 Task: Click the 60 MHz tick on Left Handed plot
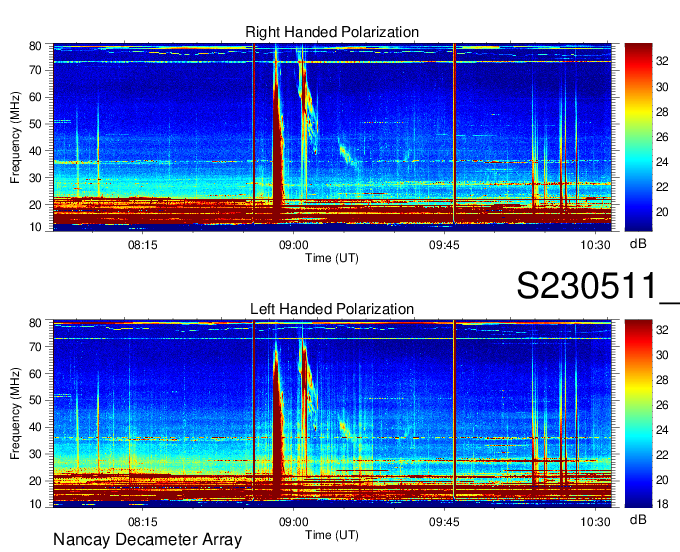pyautogui.click(x=35, y=374)
